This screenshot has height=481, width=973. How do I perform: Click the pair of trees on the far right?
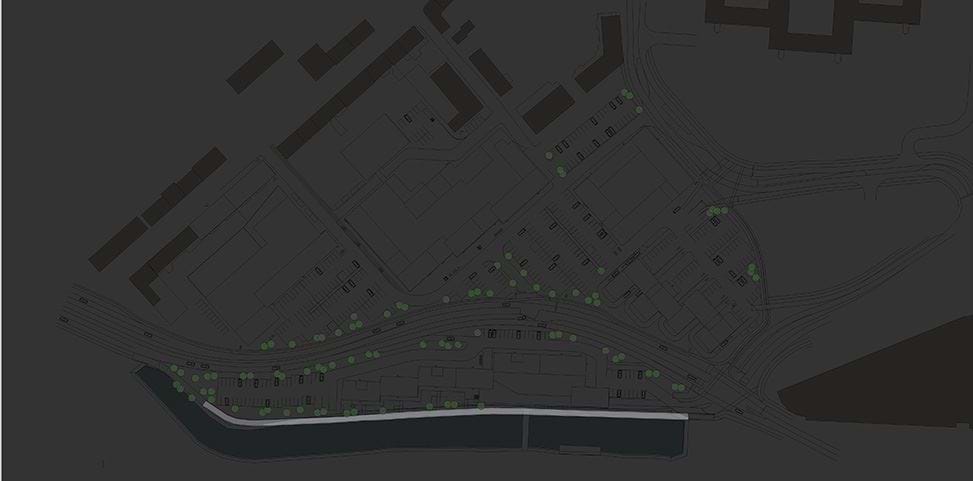tap(753, 271)
